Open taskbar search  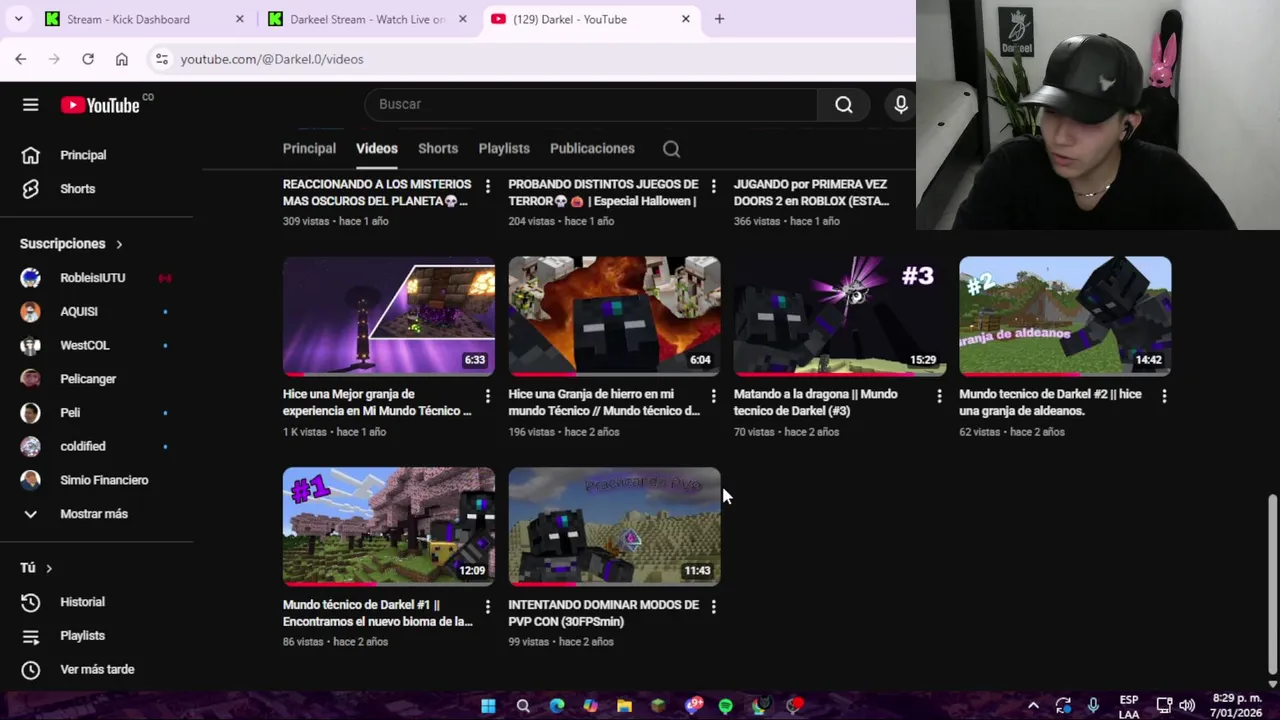point(523,706)
